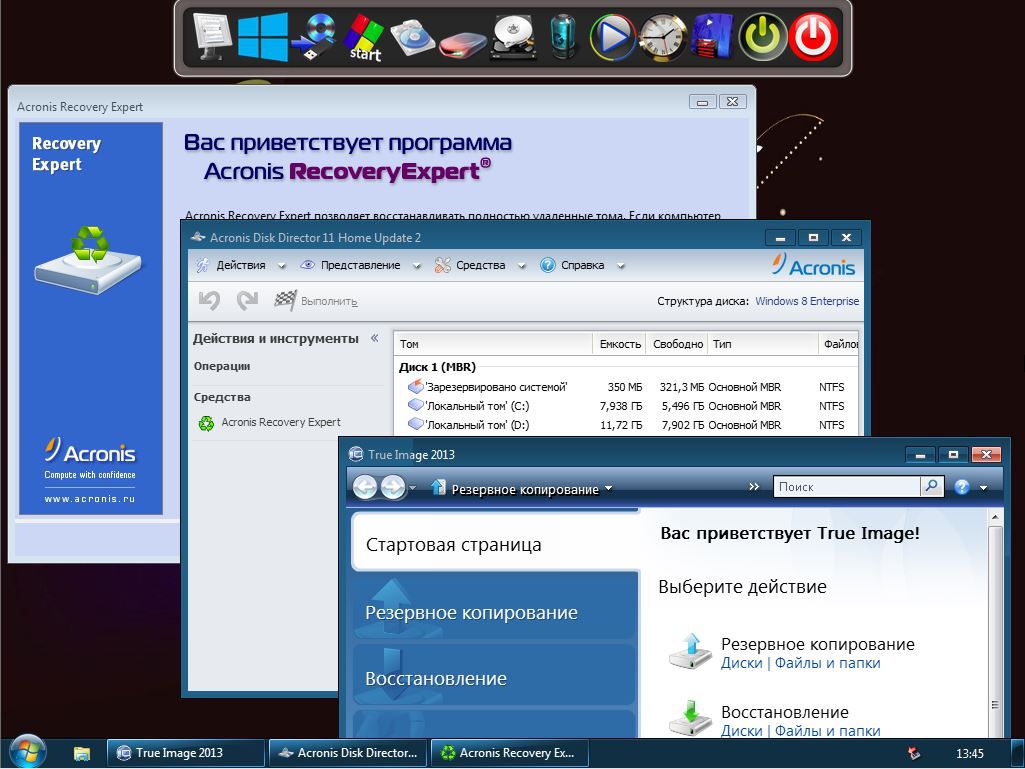Image resolution: width=1025 pixels, height=769 pixels.
Task: Click the Back arrow in True Image
Action: 365,487
